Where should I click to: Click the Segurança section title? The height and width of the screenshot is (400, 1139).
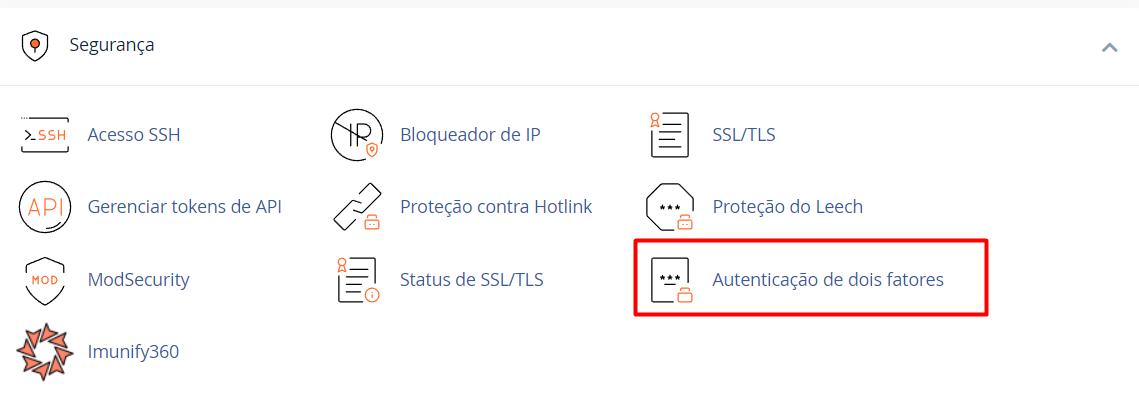click(x=111, y=45)
